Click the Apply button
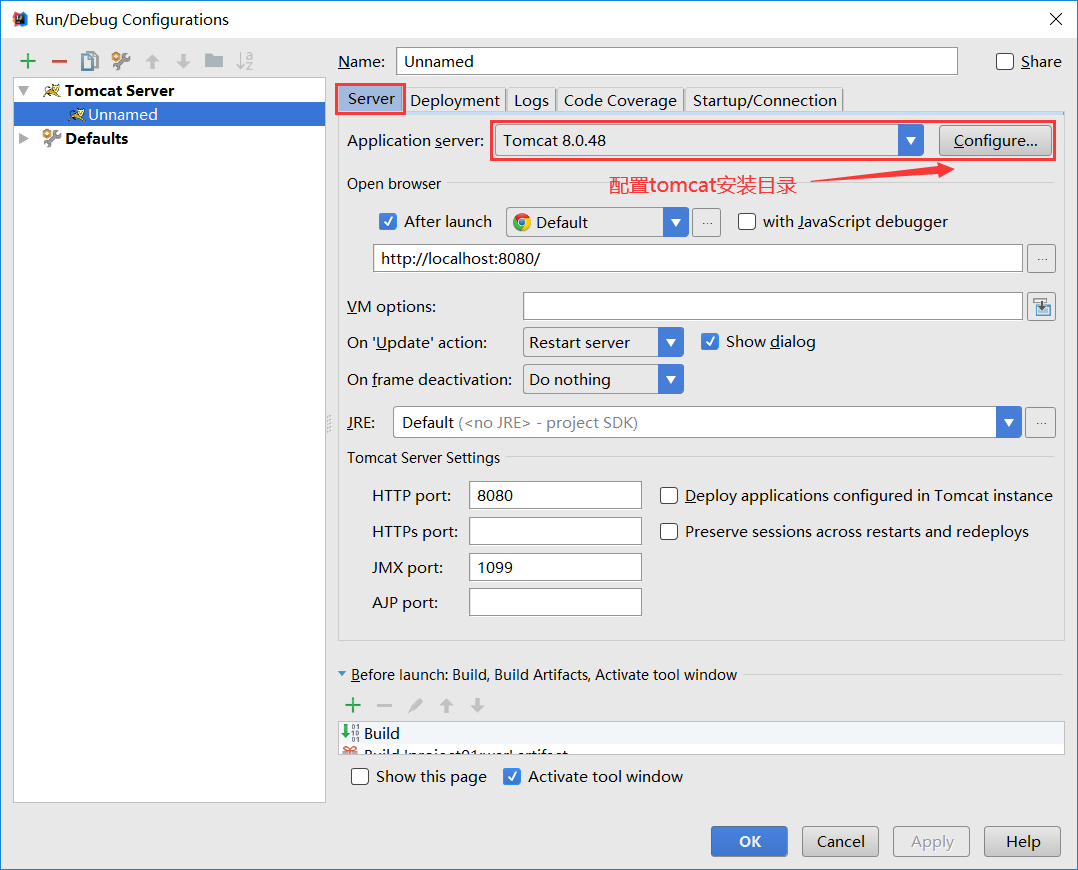 tap(932, 841)
